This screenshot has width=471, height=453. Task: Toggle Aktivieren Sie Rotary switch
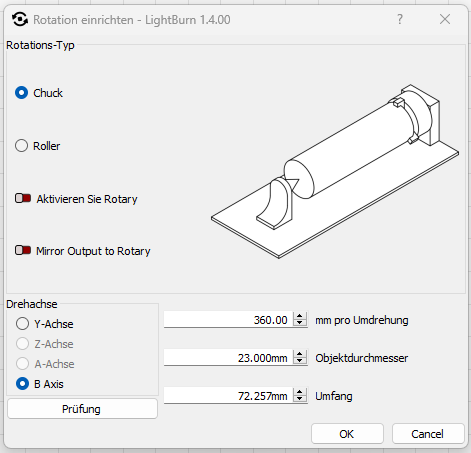[23, 198]
